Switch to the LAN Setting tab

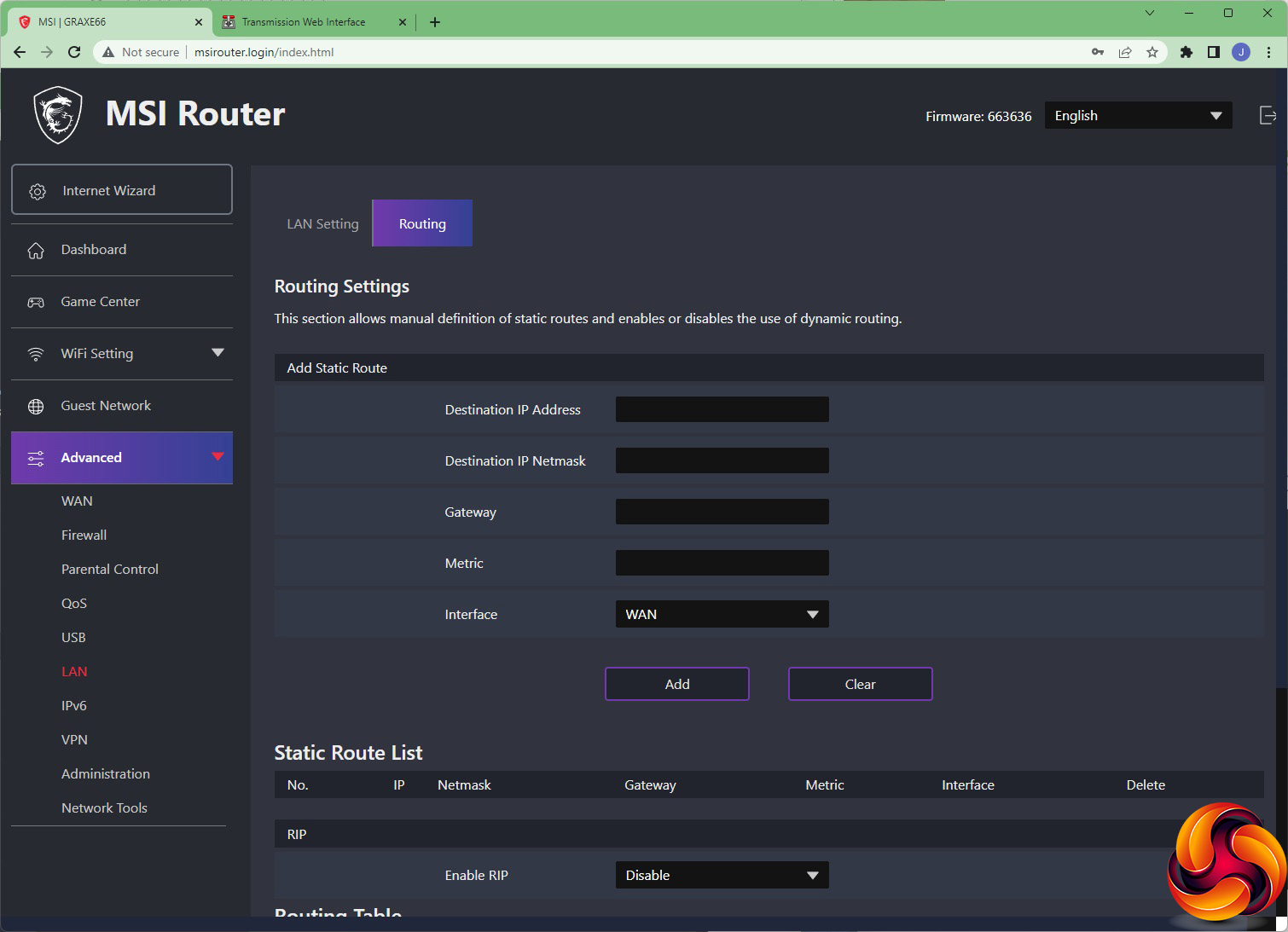click(322, 223)
